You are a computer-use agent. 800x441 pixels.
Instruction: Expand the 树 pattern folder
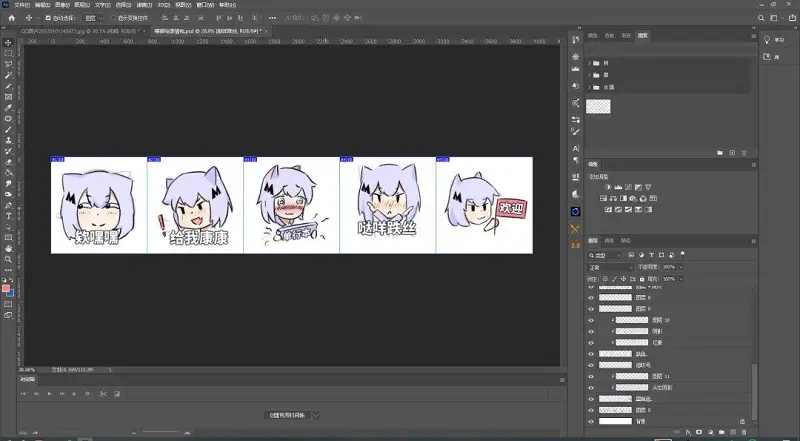click(x=589, y=63)
